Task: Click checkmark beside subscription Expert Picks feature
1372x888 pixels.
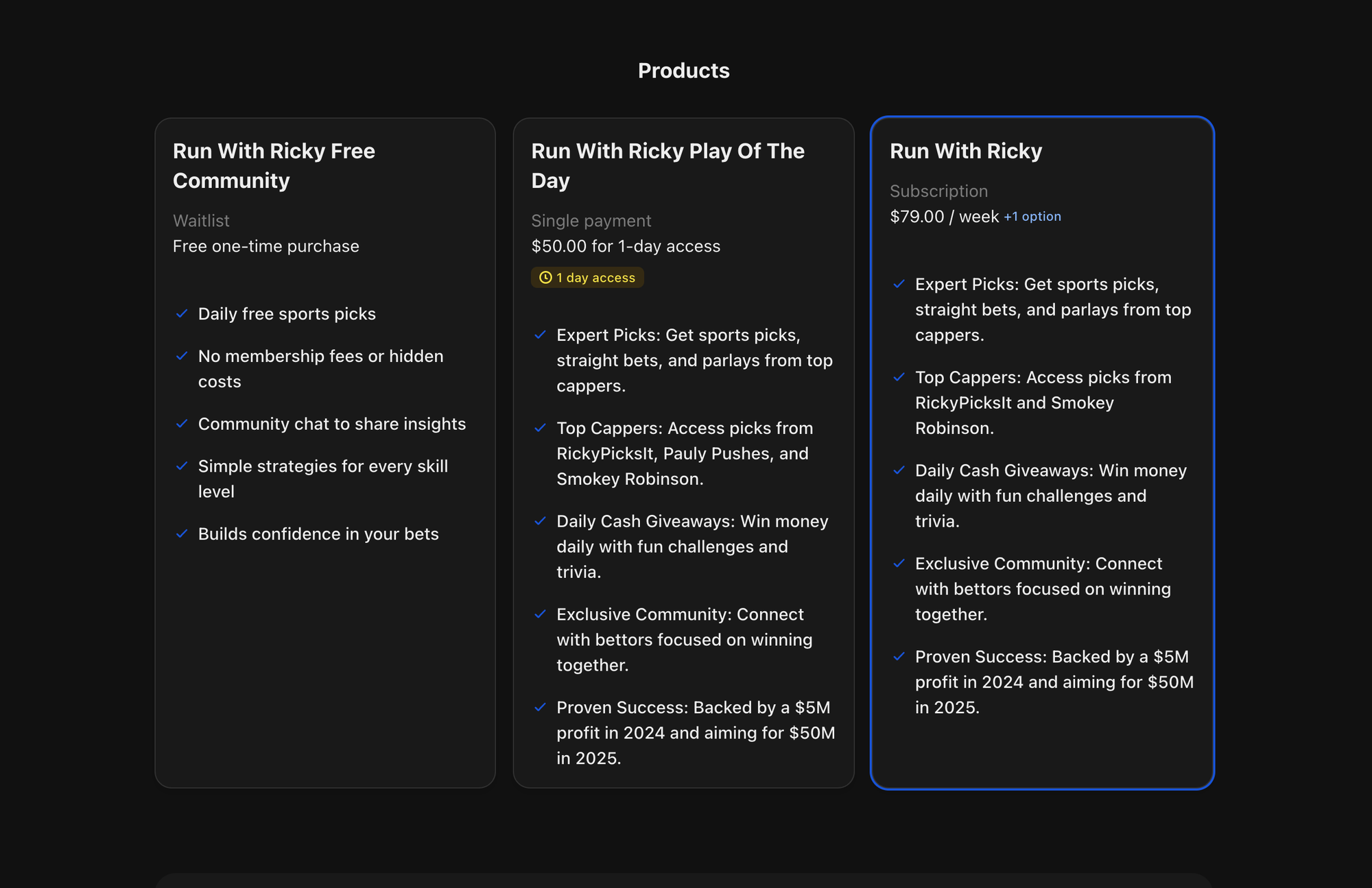Action: click(899, 284)
